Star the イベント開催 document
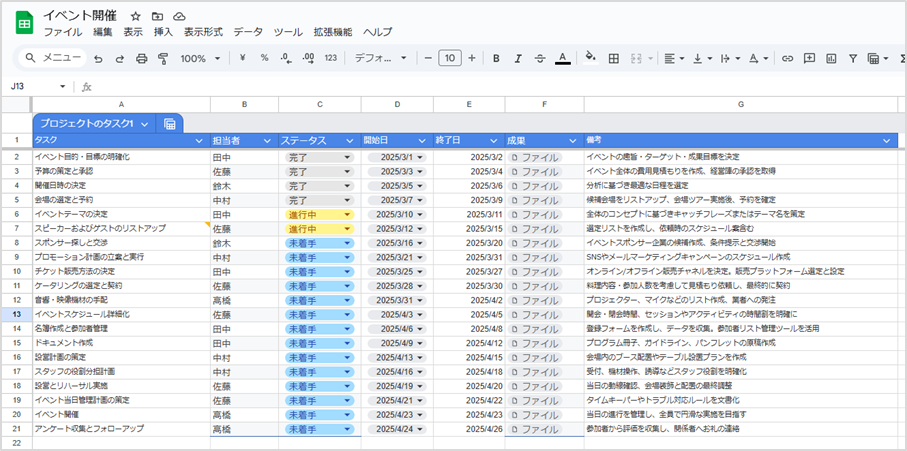 click(x=135, y=17)
